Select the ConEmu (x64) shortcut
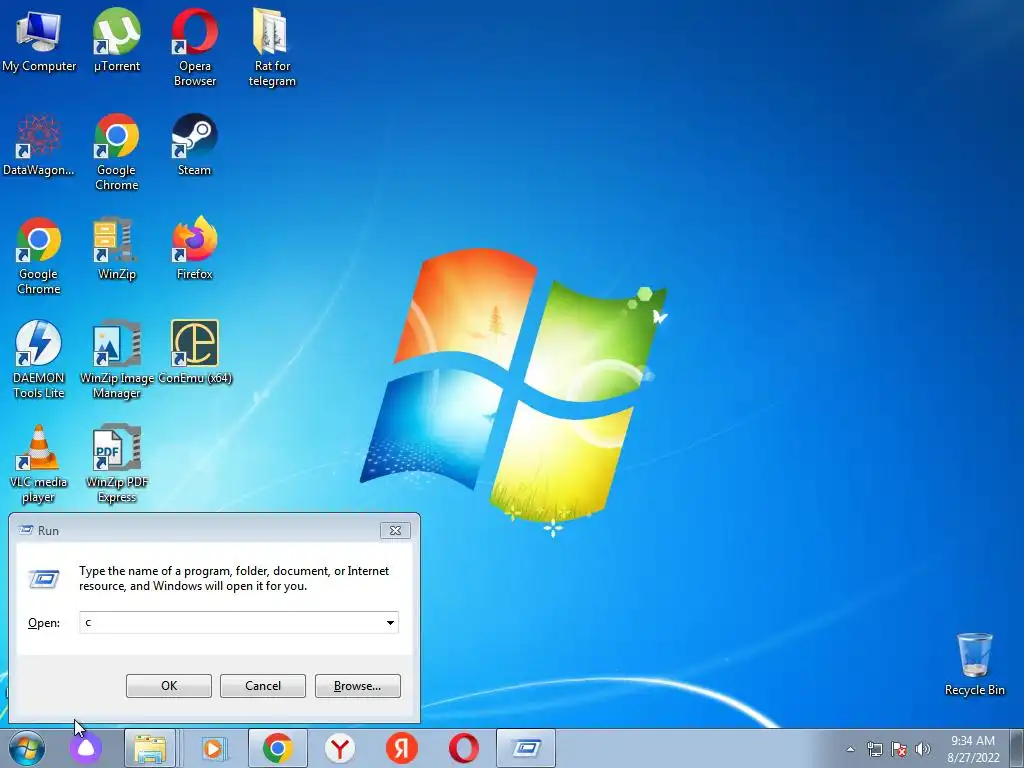Screen dimensions: 1024x768 click(x=195, y=353)
